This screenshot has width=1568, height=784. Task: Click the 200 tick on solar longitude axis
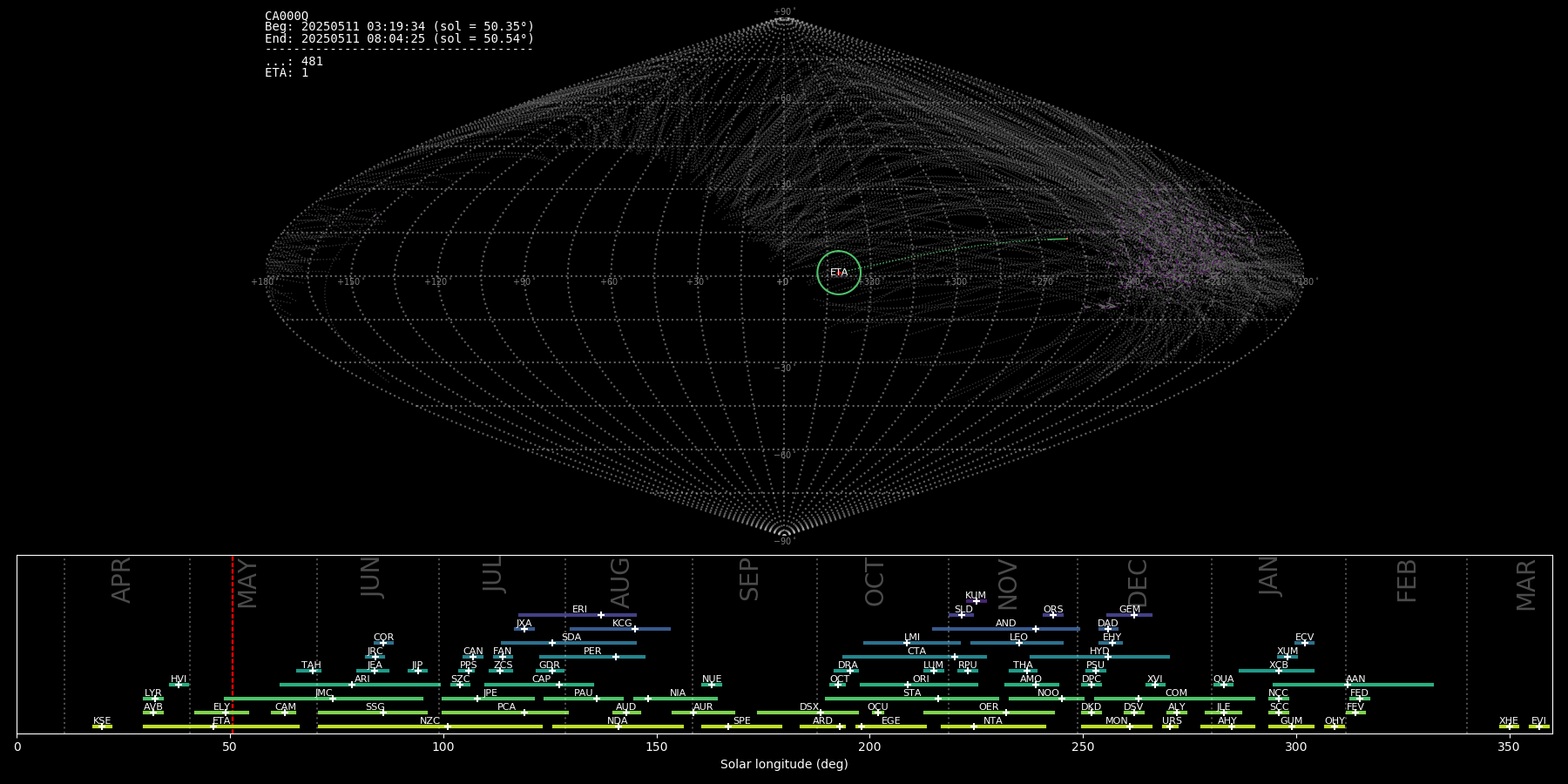[x=869, y=746]
